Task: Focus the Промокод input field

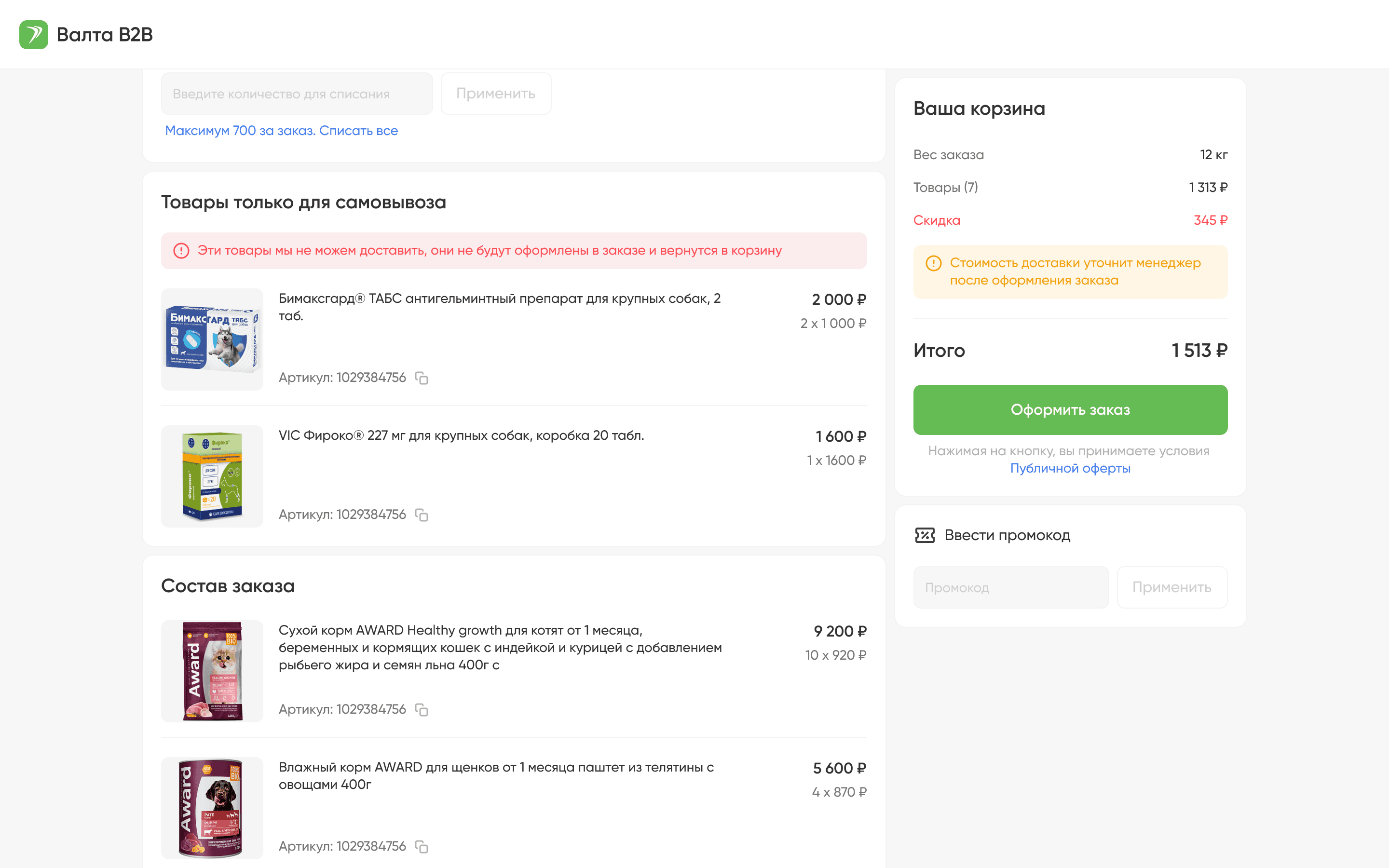Action: pos(1011,587)
